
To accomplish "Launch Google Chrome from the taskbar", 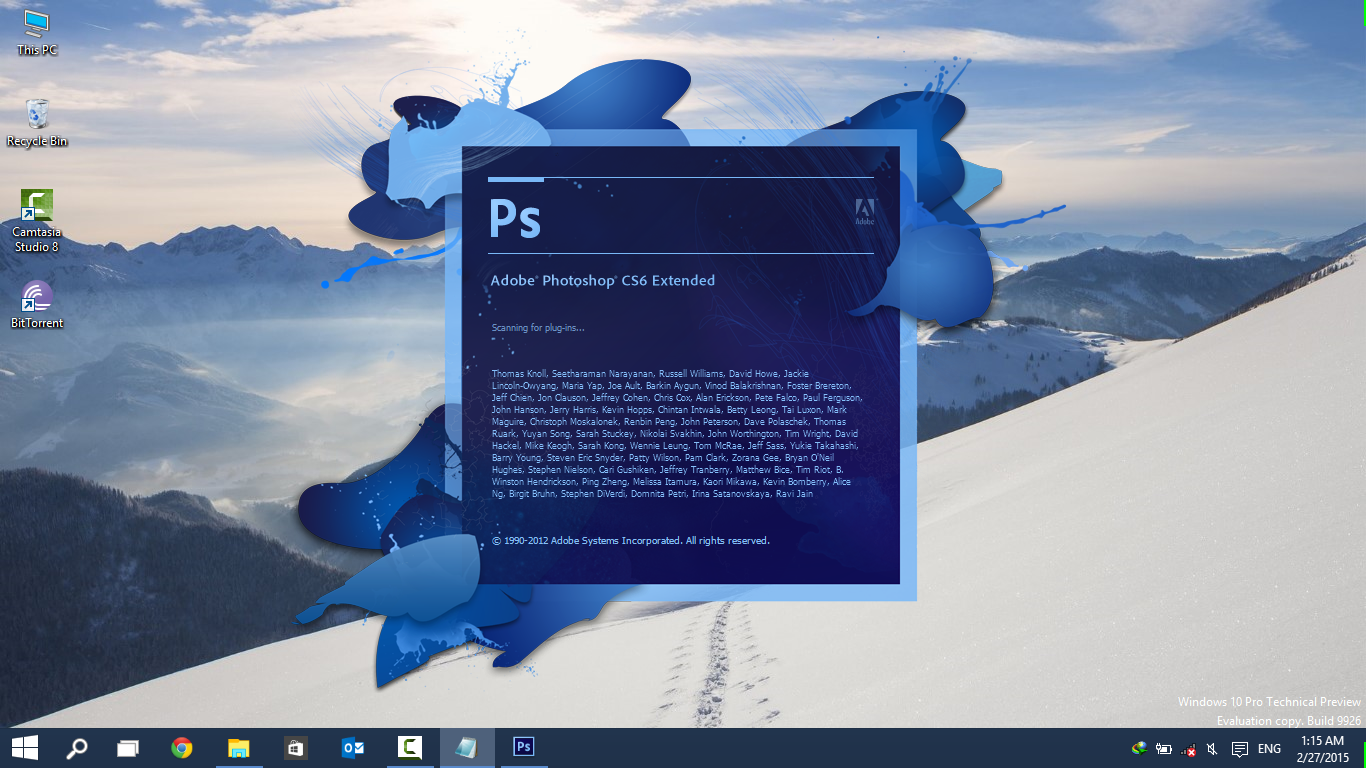I will (181, 747).
